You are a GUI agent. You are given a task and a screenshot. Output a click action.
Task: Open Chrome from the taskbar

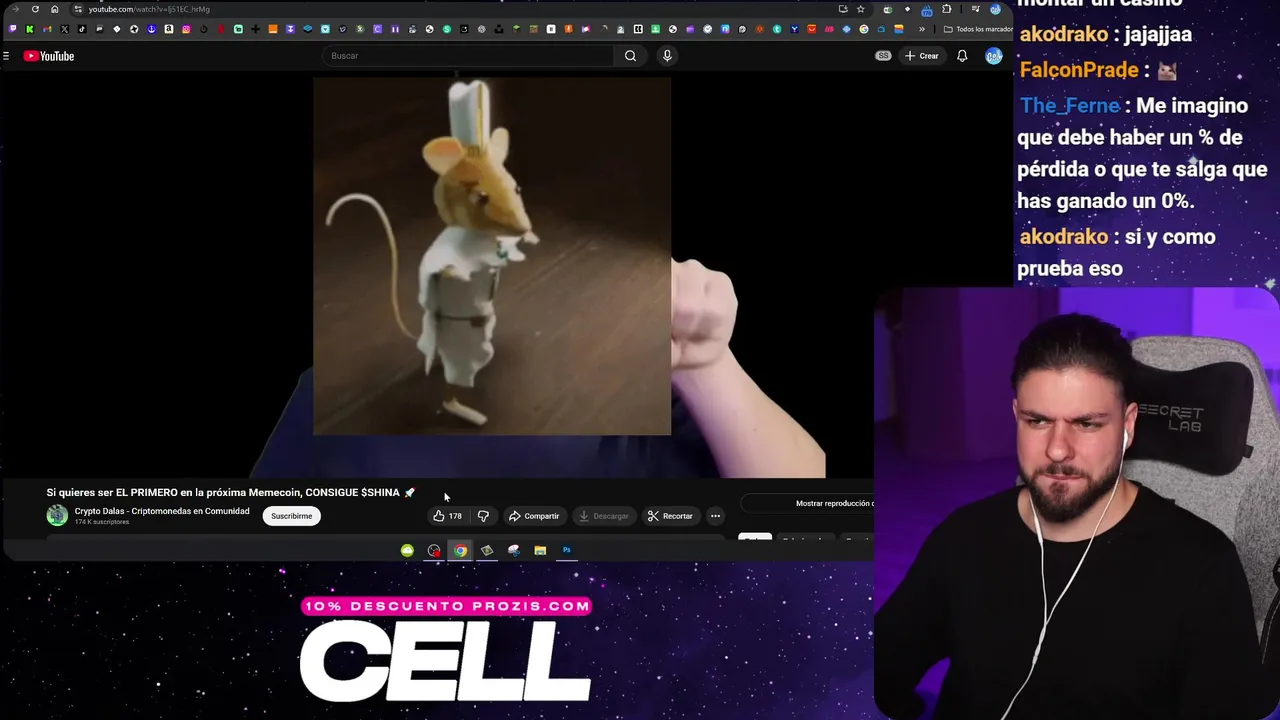point(460,550)
